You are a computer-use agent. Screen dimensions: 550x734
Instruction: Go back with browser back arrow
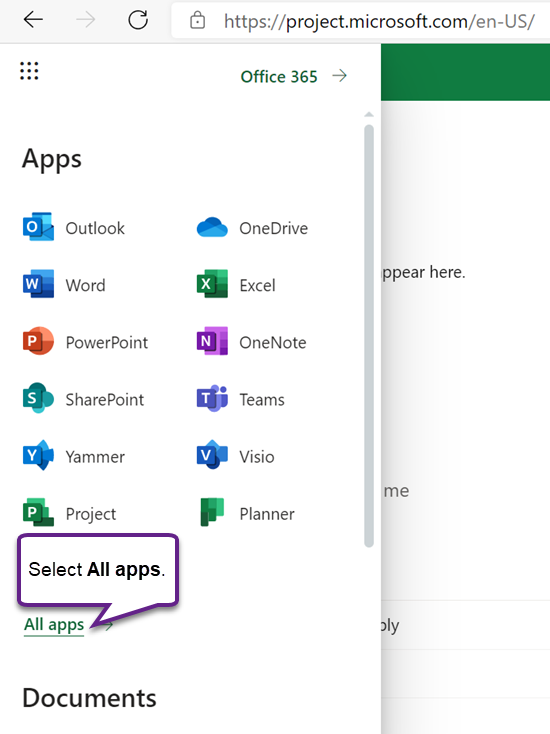point(33,20)
